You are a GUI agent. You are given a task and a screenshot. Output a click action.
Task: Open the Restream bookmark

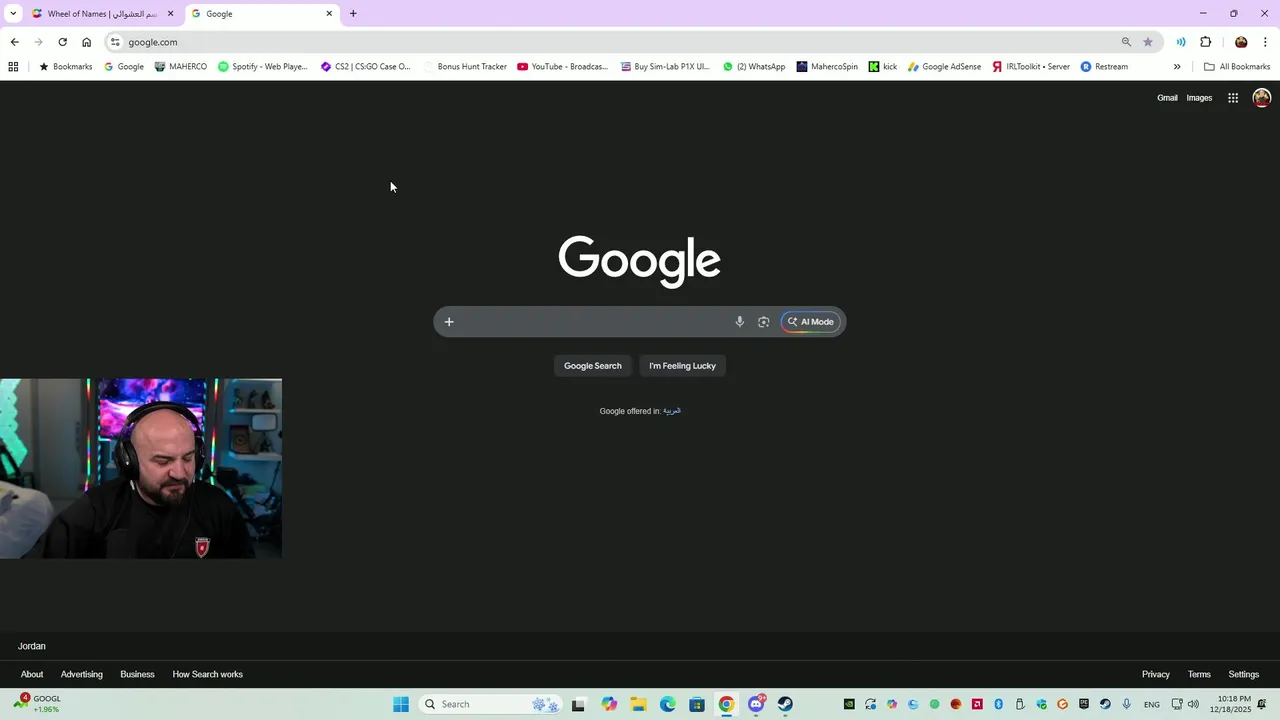coord(1104,67)
